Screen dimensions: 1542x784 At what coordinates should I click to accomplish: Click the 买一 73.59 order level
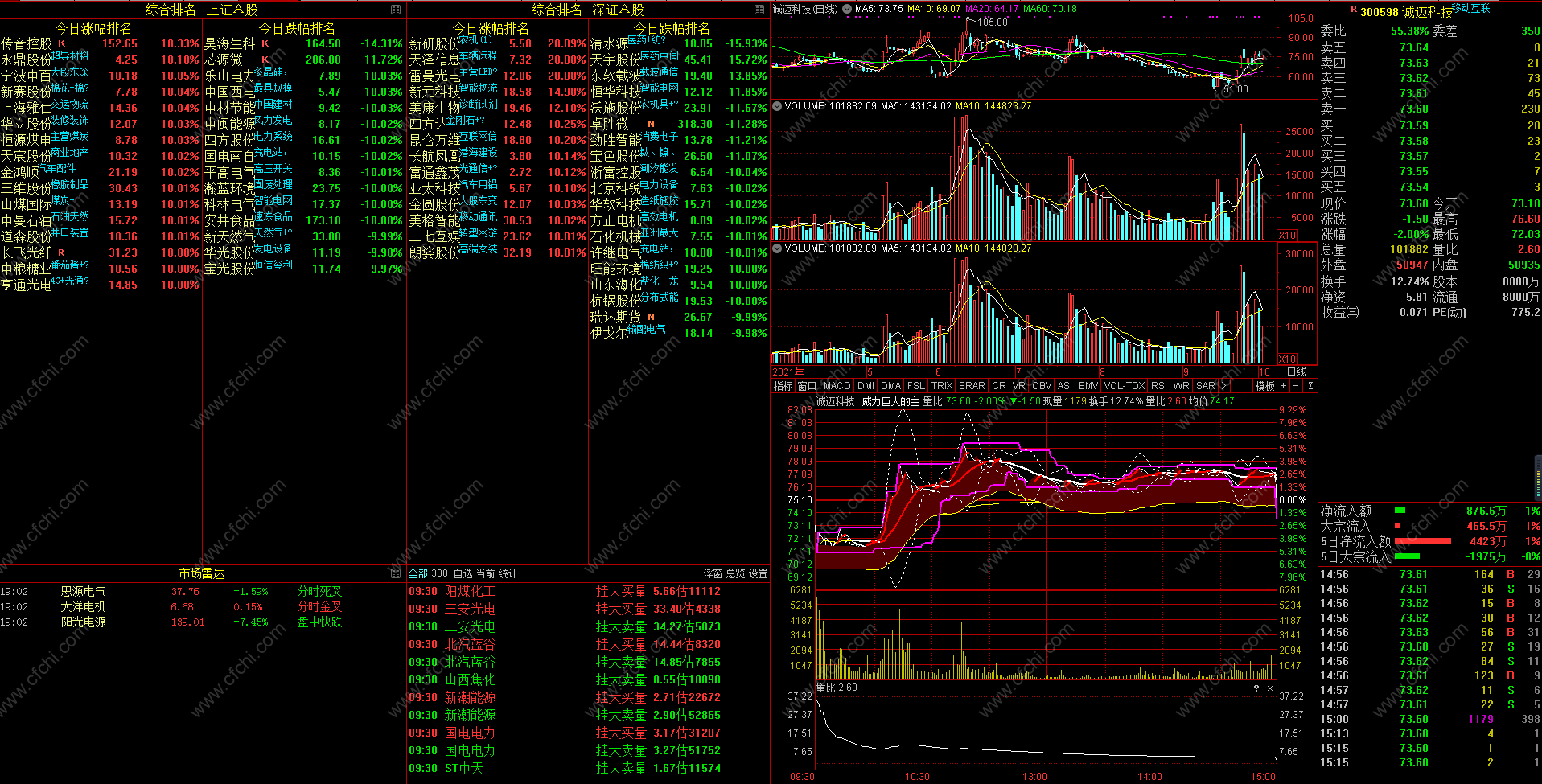(x=1429, y=125)
